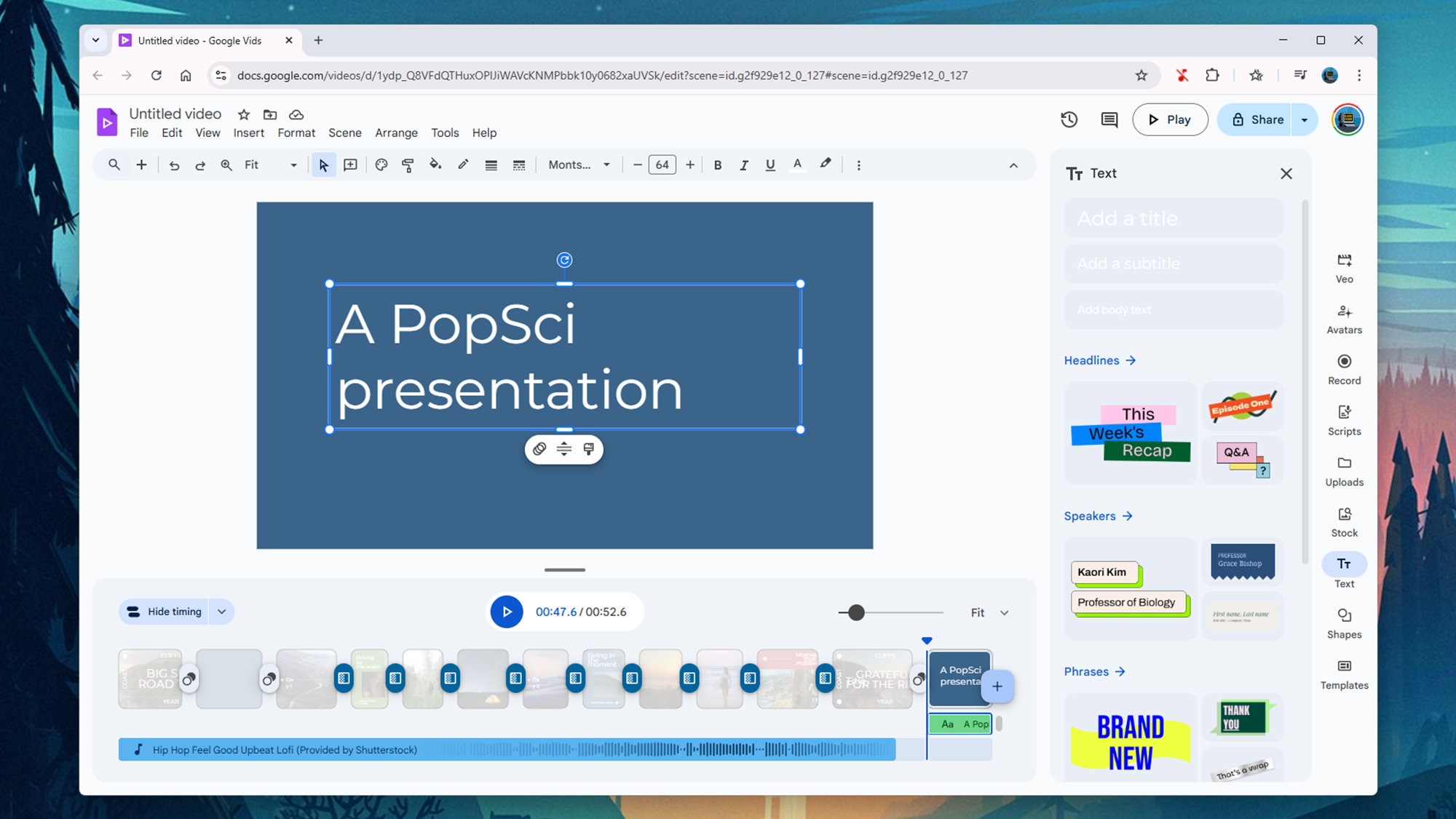Open the color palette tool

click(x=381, y=165)
